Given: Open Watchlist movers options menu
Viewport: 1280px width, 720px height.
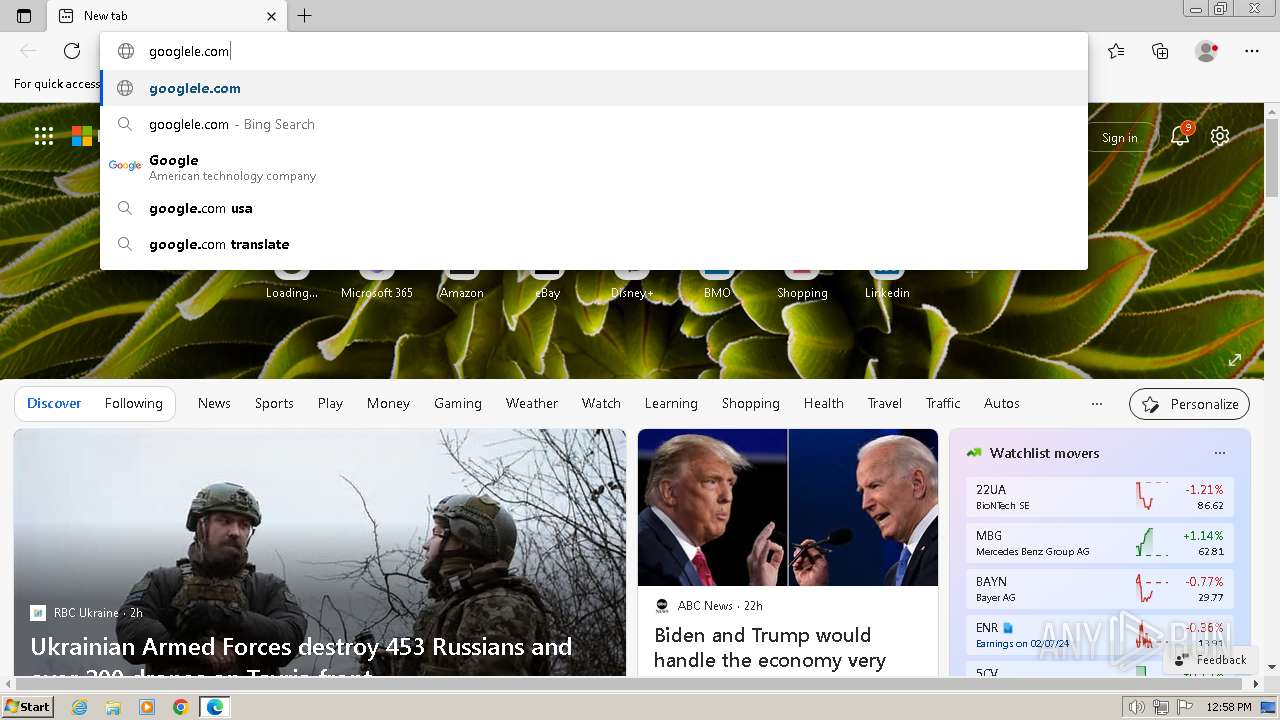Looking at the screenshot, I should [1220, 453].
